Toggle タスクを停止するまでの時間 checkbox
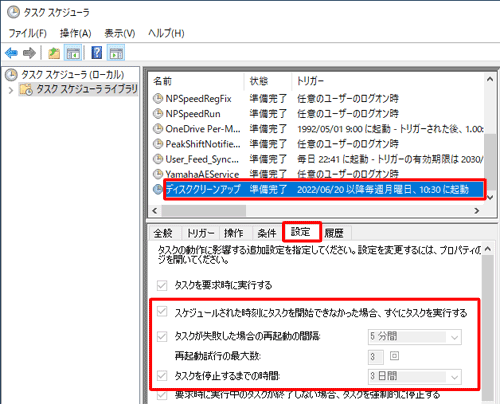 (162, 376)
